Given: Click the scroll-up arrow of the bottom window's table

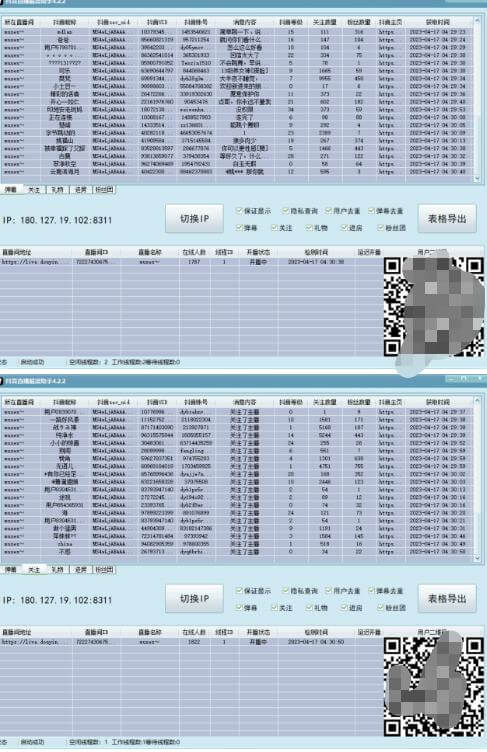Looking at the screenshot, I should pos(477,400).
